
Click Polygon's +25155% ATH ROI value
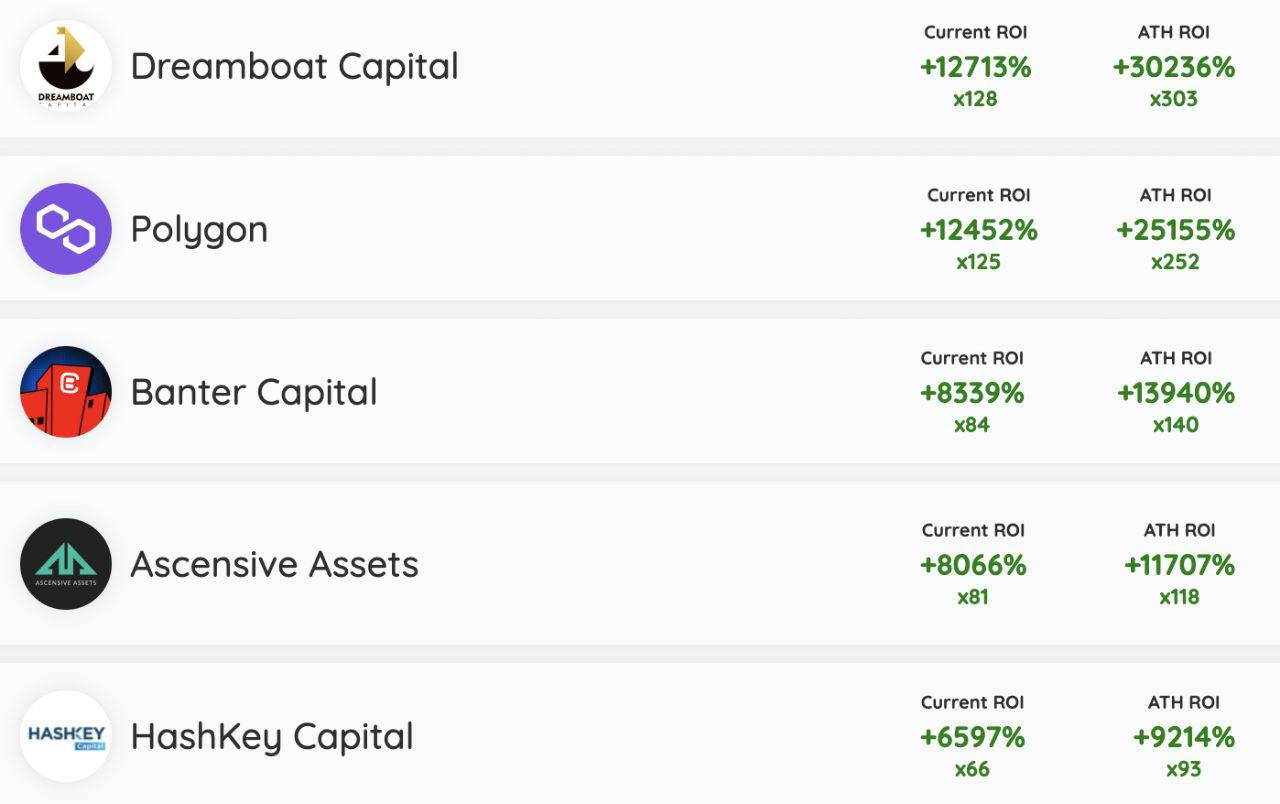[x=1175, y=231]
